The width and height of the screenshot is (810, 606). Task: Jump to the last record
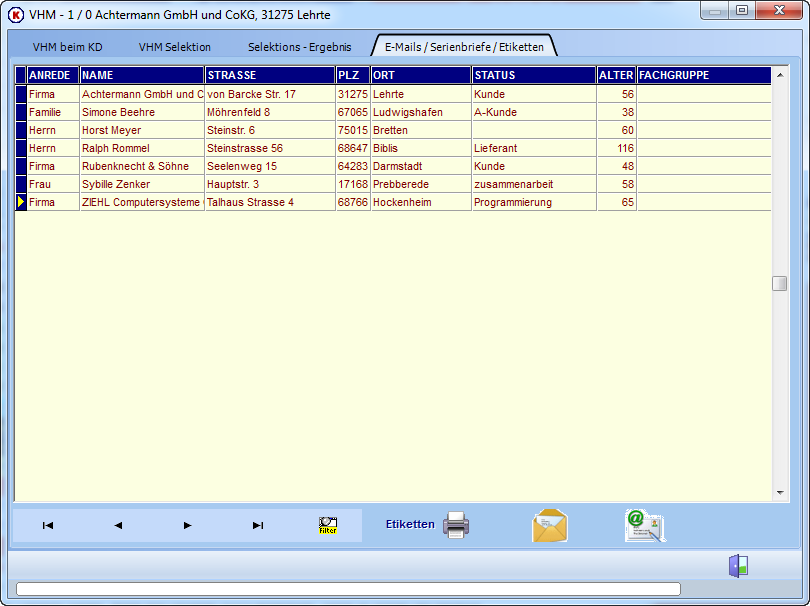(258, 525)
